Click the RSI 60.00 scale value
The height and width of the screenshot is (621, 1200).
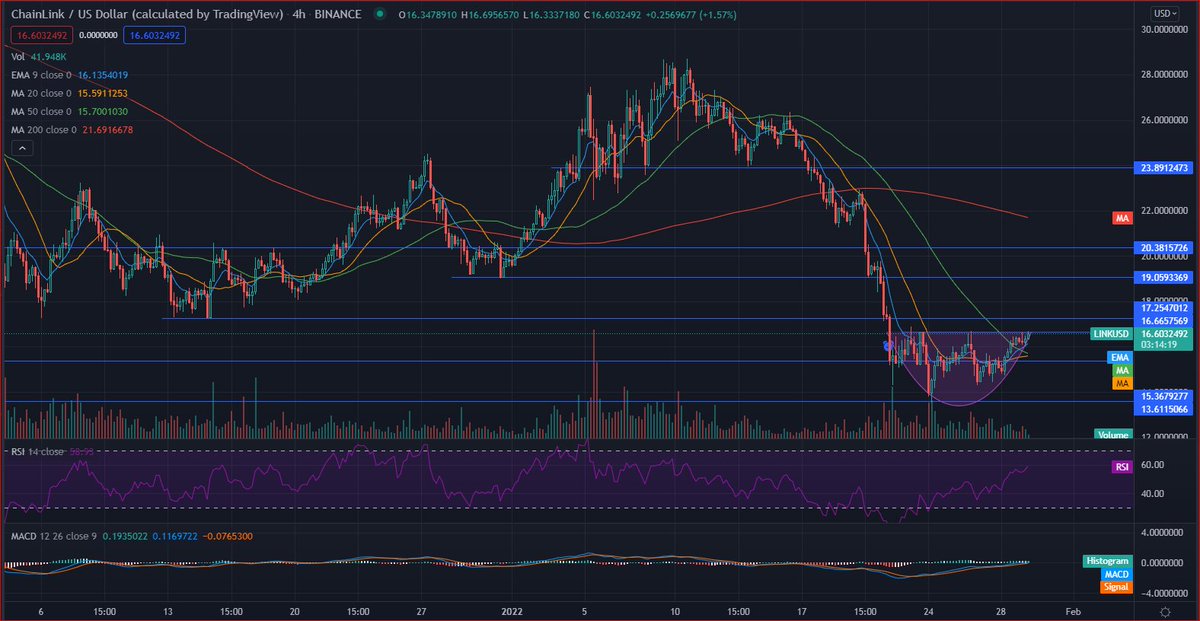[1150, 465]
